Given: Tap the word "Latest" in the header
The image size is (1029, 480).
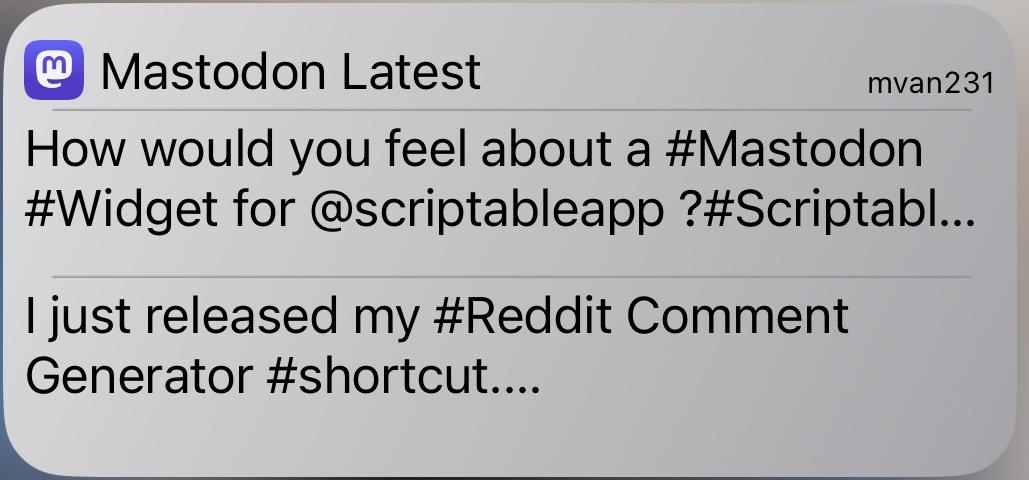Looking at the screenshot, I should pos(411,71).
